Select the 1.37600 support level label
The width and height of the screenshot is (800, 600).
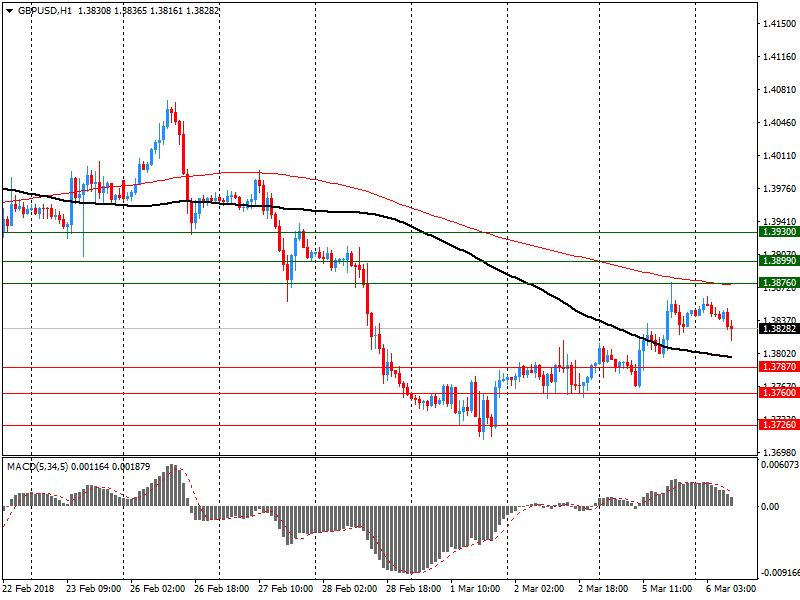pyautogui.click(x=779, y=393)
